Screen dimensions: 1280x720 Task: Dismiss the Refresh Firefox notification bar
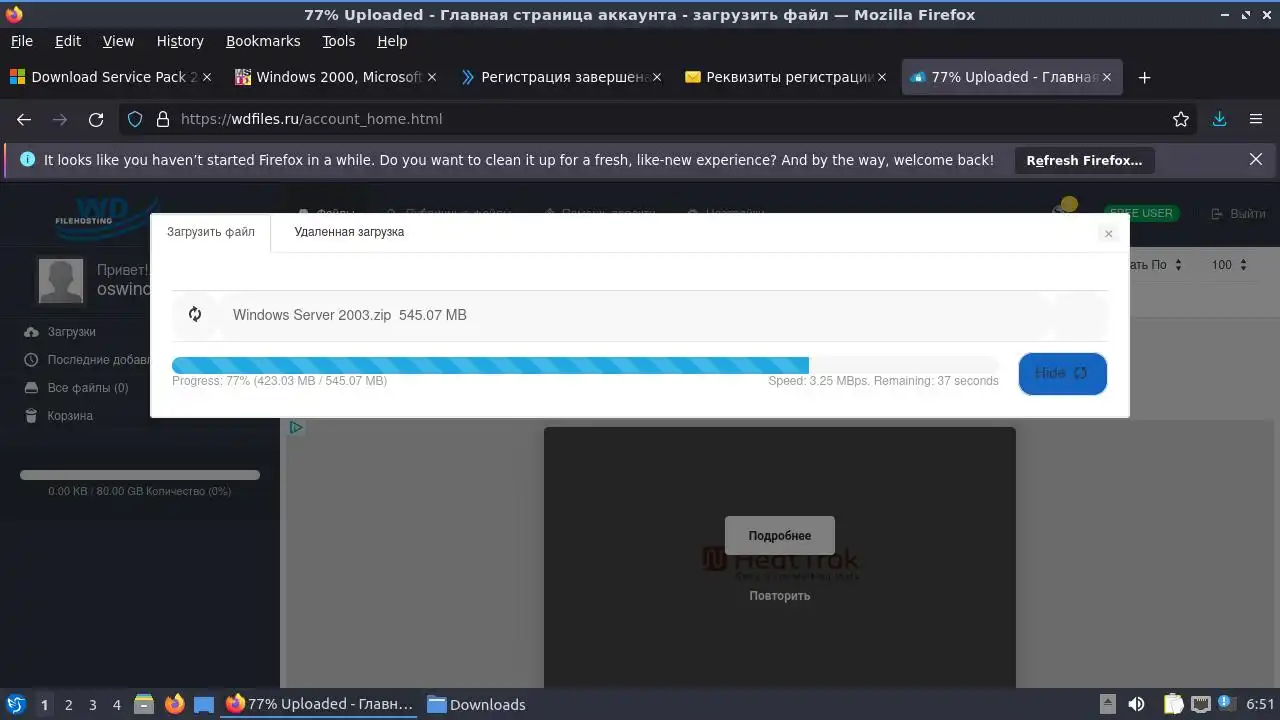(1256, 160)
